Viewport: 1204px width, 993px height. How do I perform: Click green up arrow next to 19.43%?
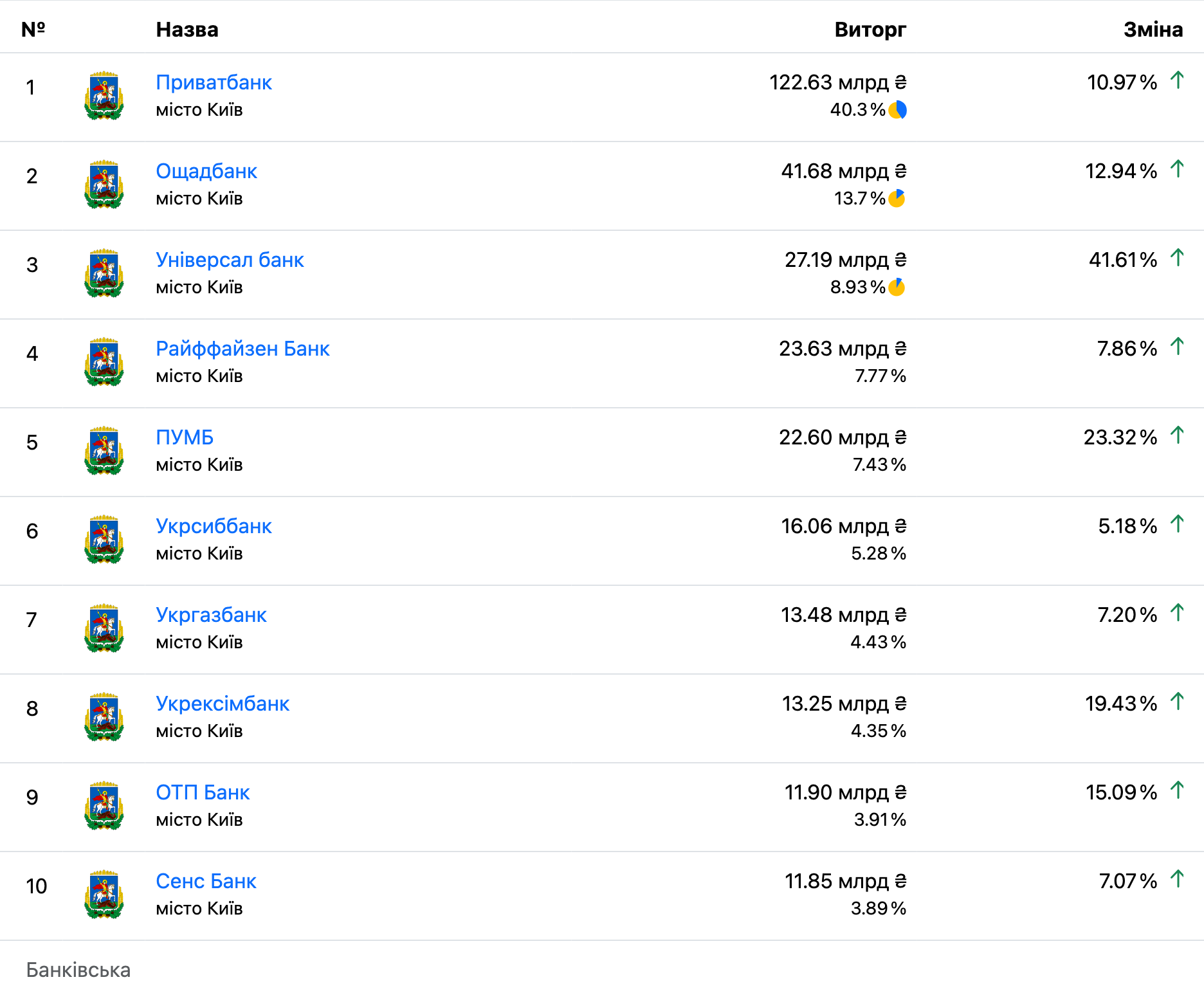point(1177,702)
